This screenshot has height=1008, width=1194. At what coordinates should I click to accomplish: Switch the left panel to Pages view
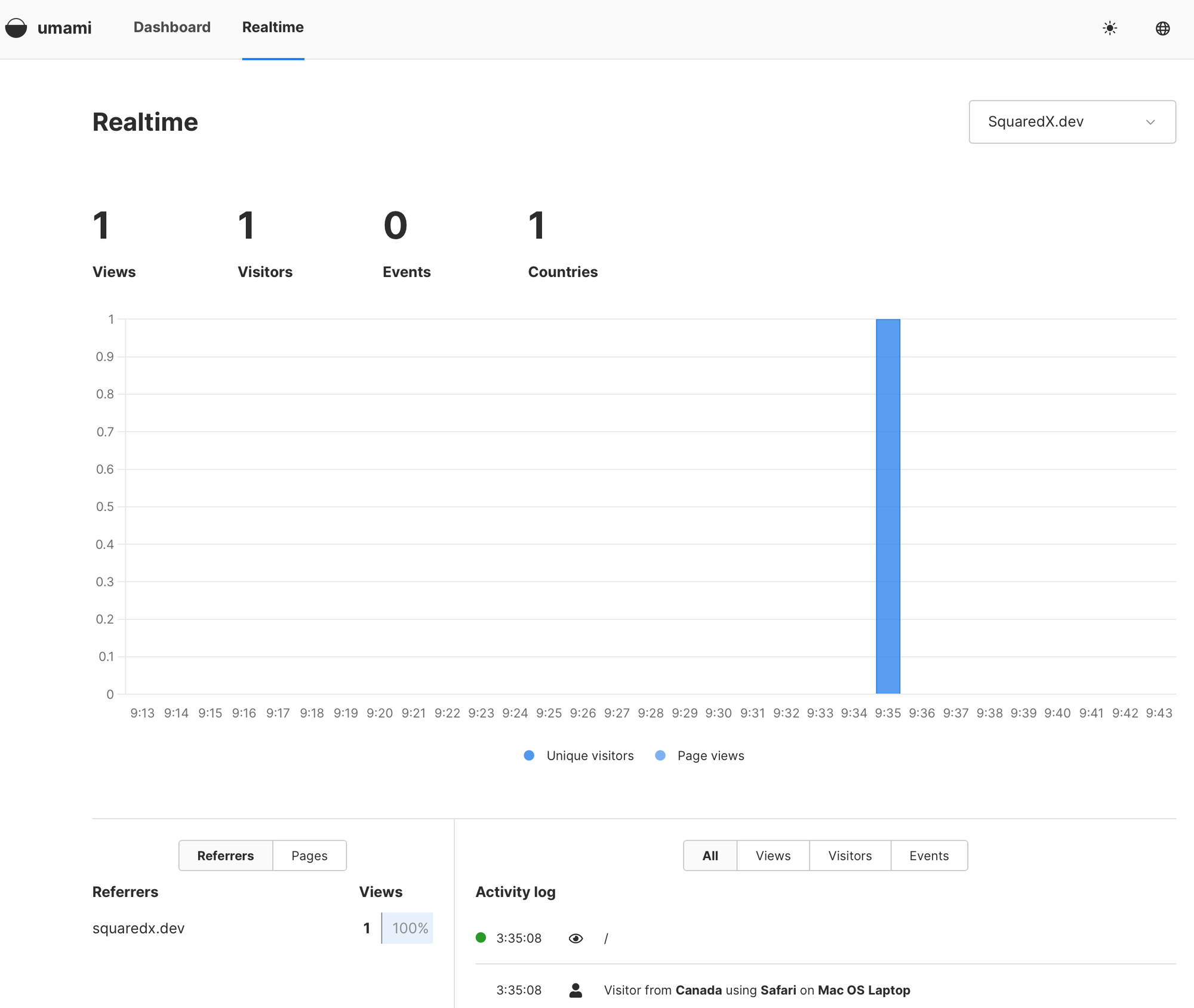tap(309, 855)
